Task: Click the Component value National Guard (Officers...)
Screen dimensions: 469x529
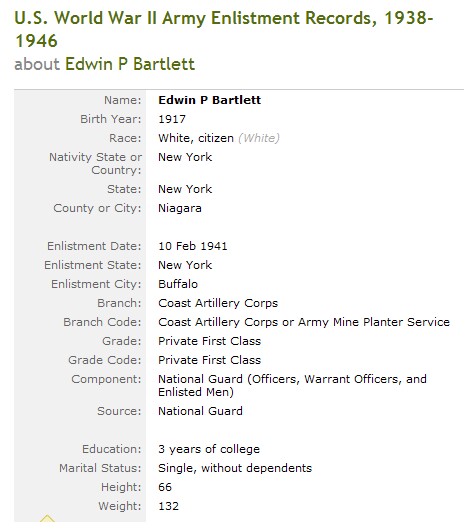Action: tap(292, 385)
